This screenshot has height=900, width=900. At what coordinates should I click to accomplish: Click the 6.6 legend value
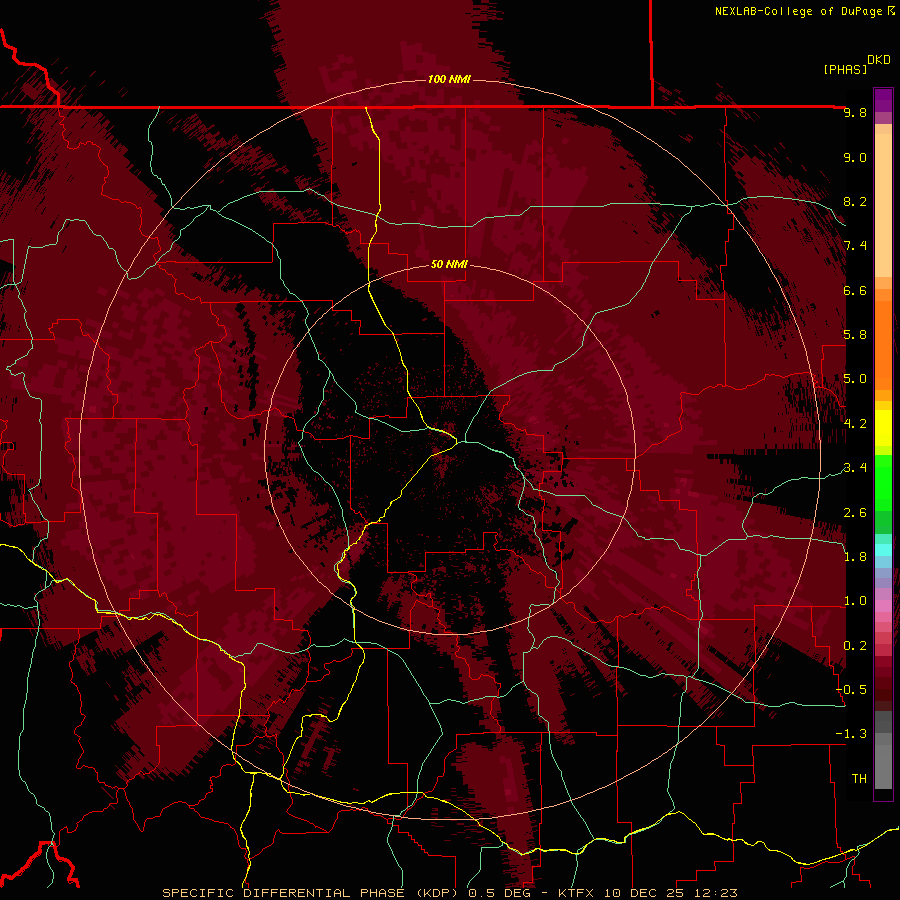pyautogui.click(x=855, y=290)
